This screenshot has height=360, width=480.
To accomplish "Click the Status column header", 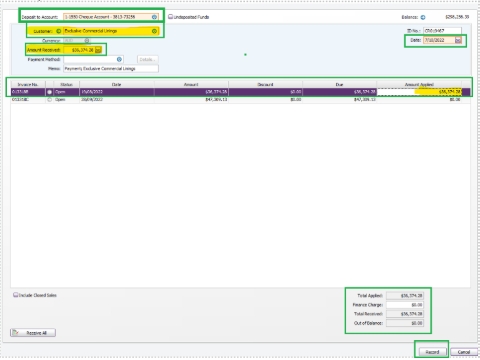I will pyautogui.click(x=66, y=85).
